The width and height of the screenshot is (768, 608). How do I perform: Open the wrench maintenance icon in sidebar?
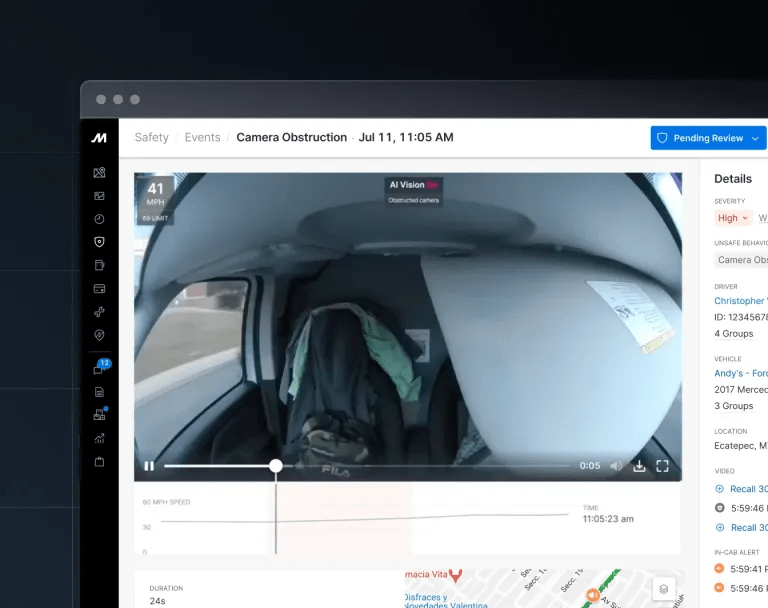coord(99,312)
